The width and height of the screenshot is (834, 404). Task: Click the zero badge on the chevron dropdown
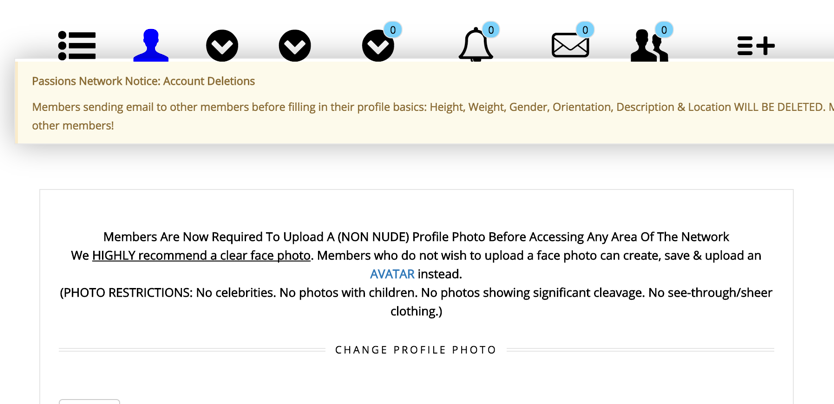point(393,30)
